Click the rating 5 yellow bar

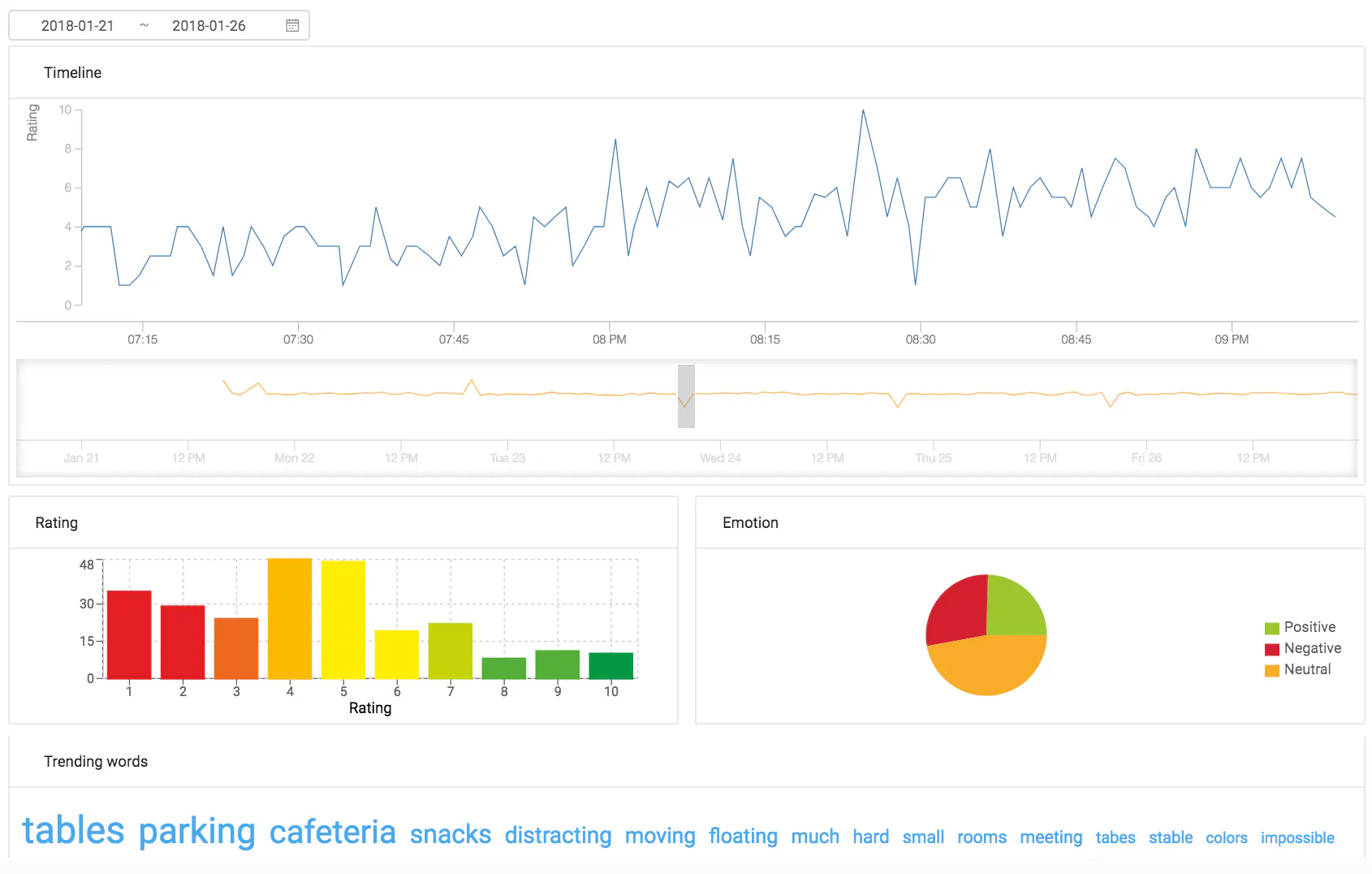click(x=343, y=620)
